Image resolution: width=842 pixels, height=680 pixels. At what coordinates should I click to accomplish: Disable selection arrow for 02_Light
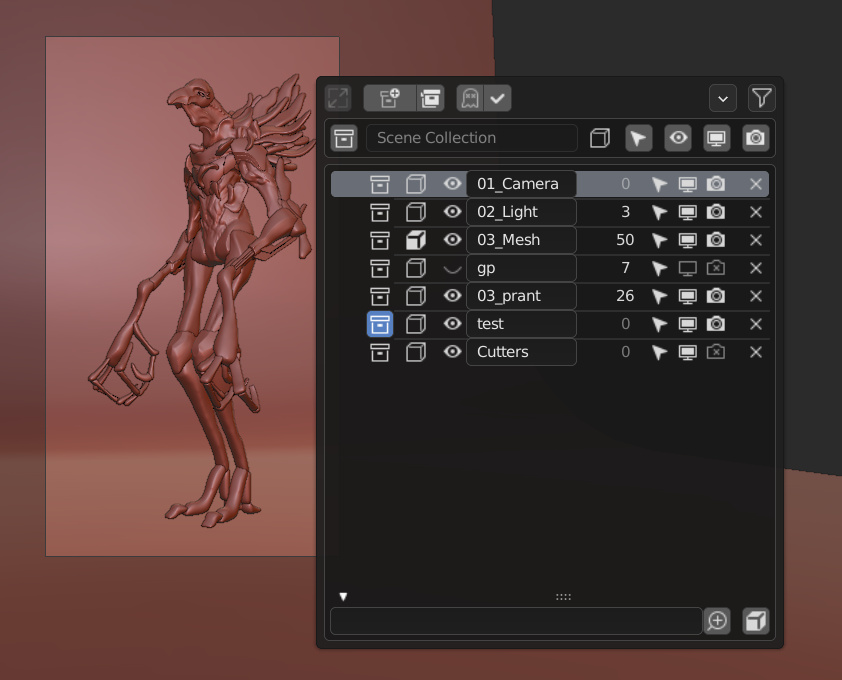pyautogui.click(x=659, y=212)
